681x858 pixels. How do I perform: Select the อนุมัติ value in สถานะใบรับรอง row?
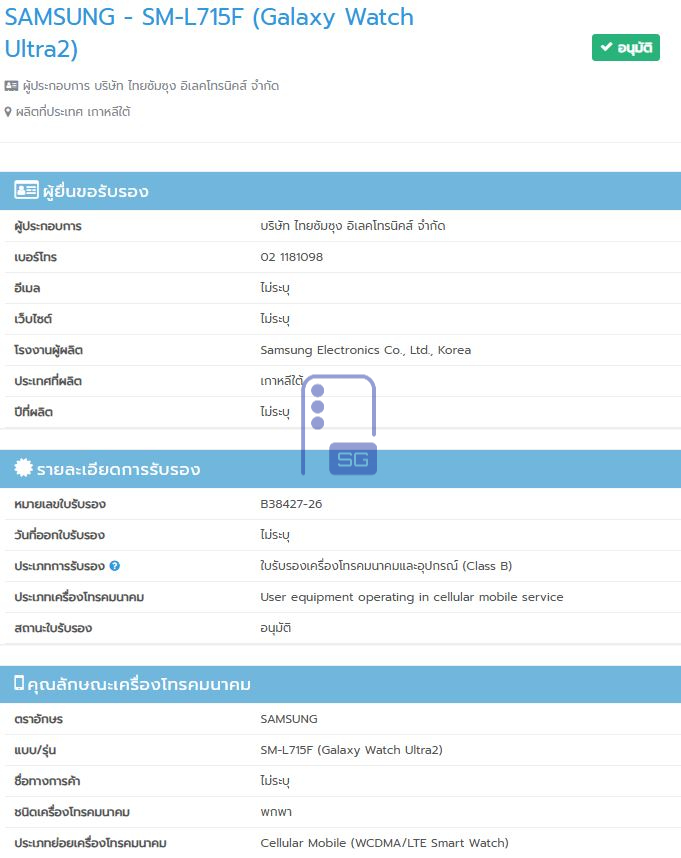click(x=276, y=628)
